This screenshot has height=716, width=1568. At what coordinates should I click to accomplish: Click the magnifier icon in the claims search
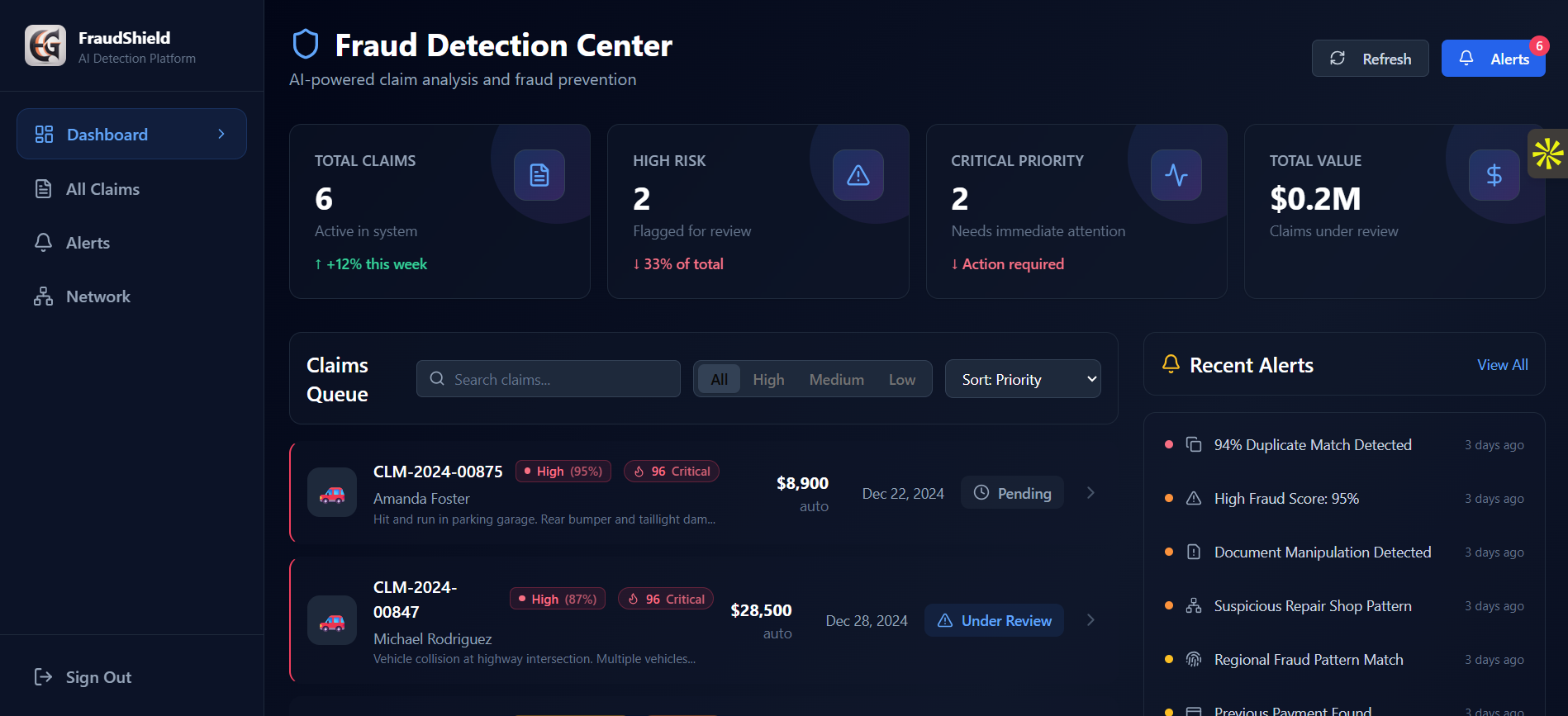point(437,379)
